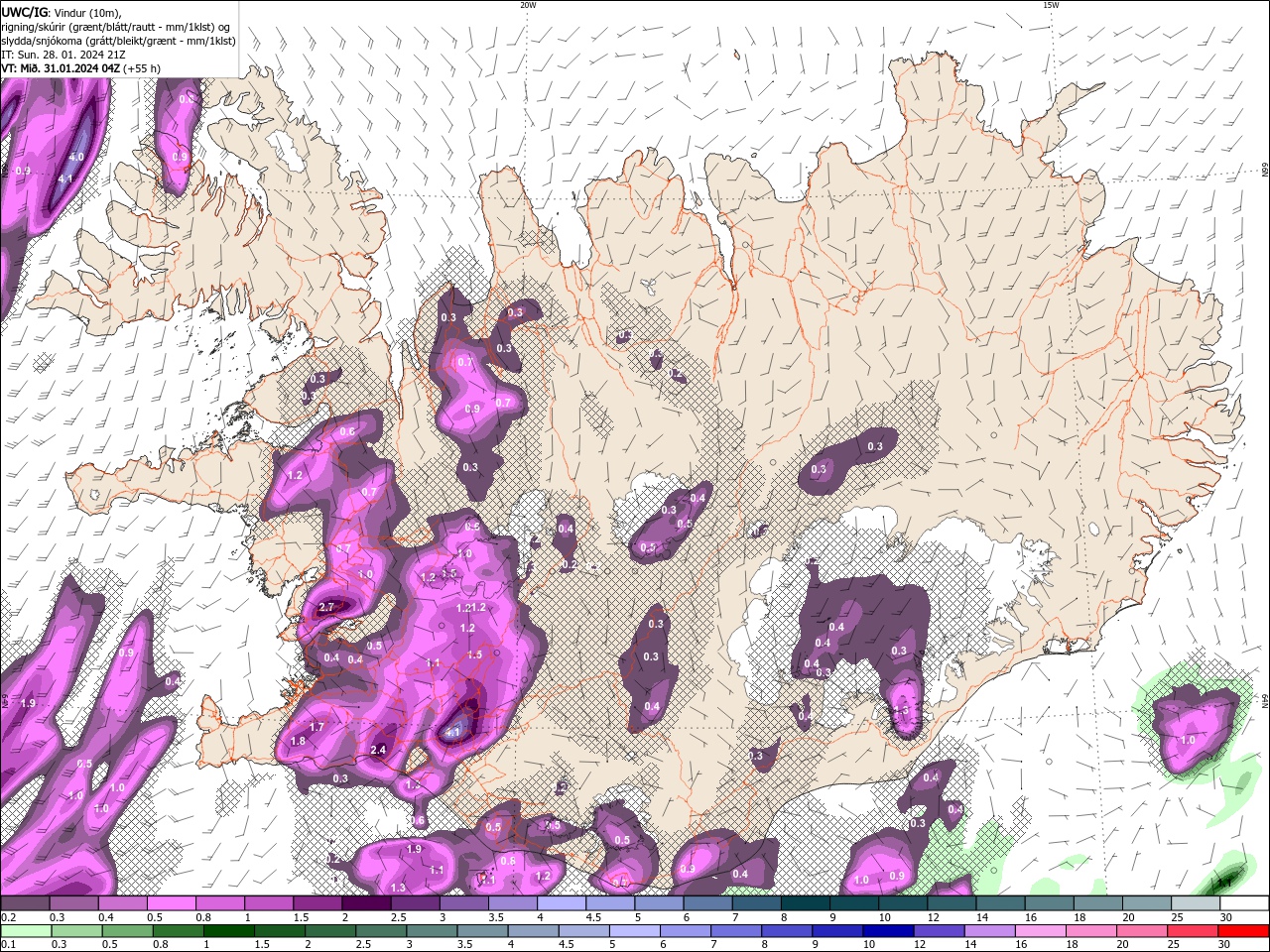Click the 'slydda/snjókoma' legend description line
Screen dimensions: 1270x952
coord(119,40)
